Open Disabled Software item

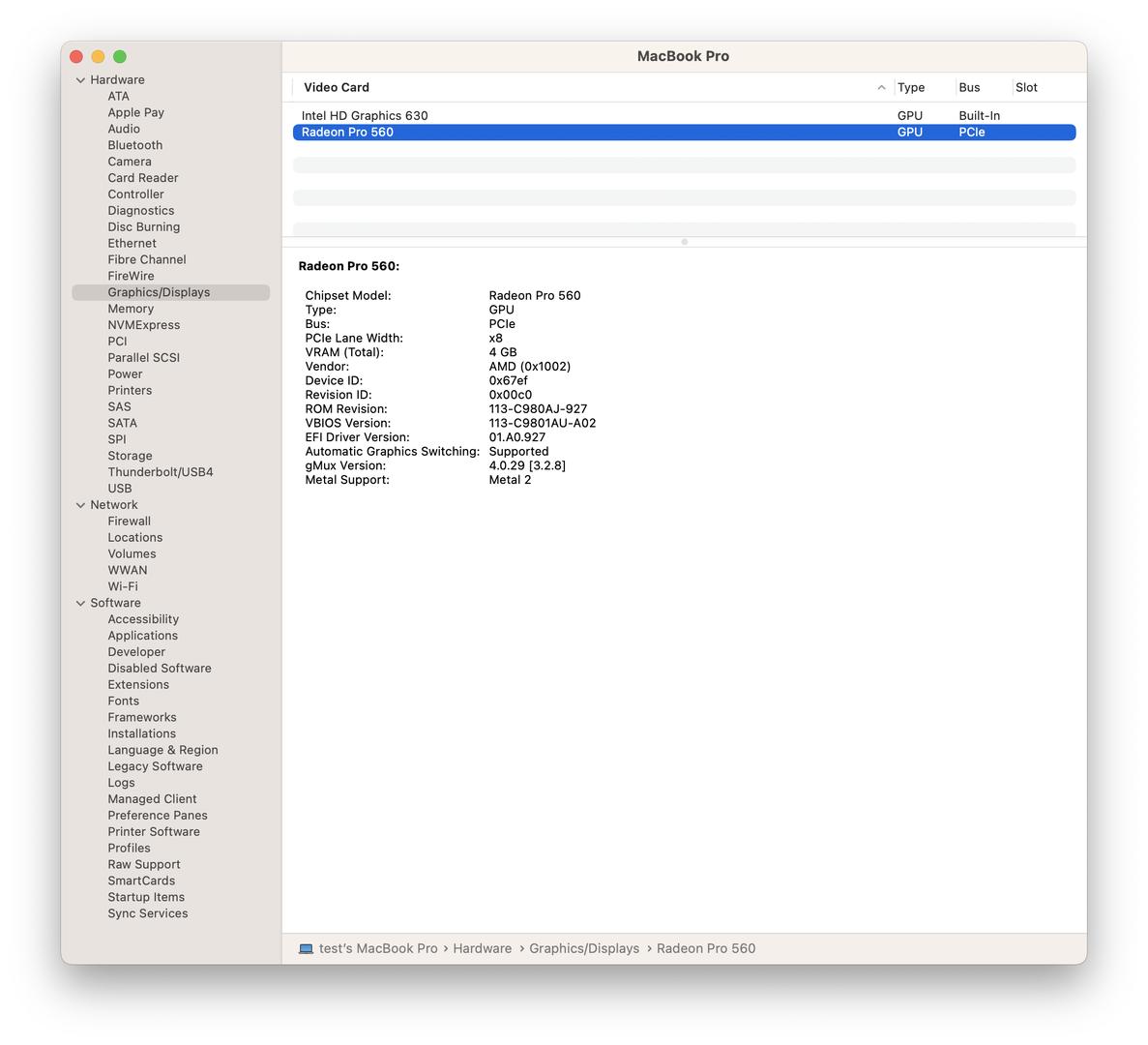[x=159, y=669]
